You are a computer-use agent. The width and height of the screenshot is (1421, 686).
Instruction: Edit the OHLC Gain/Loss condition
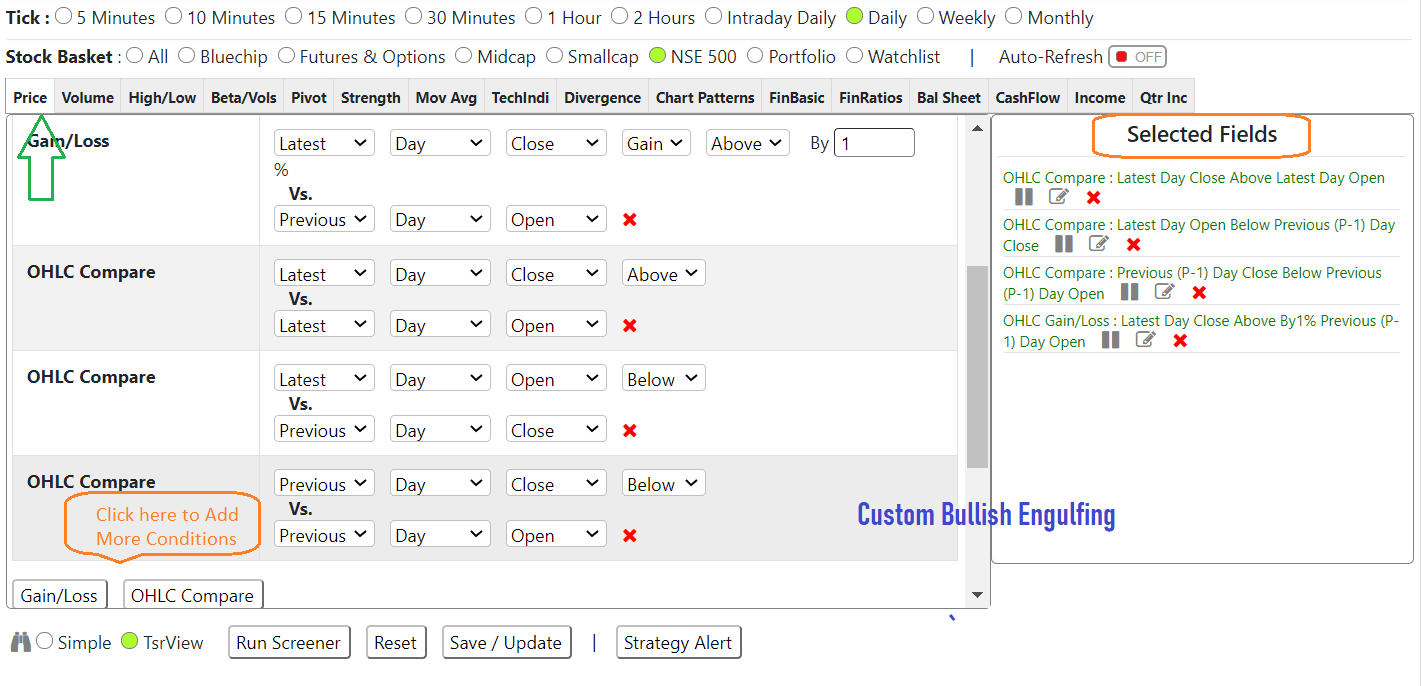[x=1146, y=340]
